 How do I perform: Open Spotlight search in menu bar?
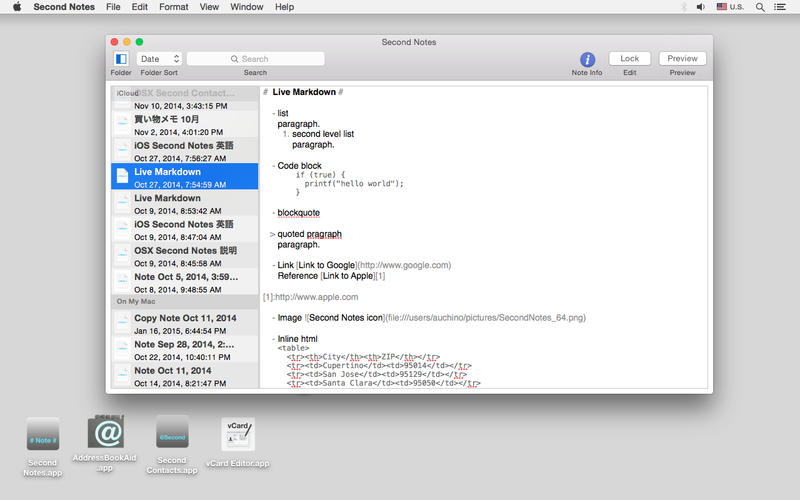760,7
